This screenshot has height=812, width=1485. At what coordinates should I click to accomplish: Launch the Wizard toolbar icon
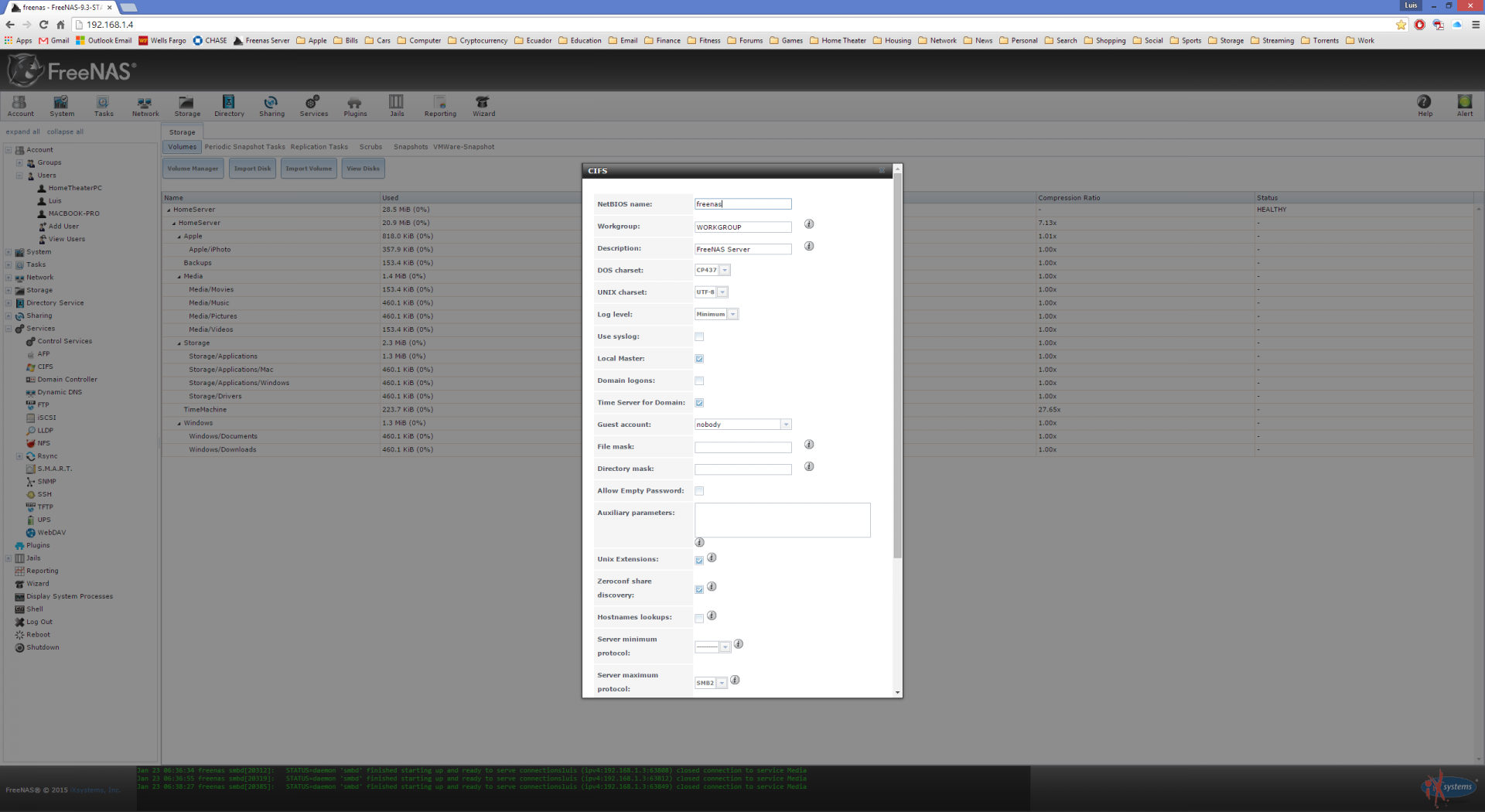[x=483, y=106]
